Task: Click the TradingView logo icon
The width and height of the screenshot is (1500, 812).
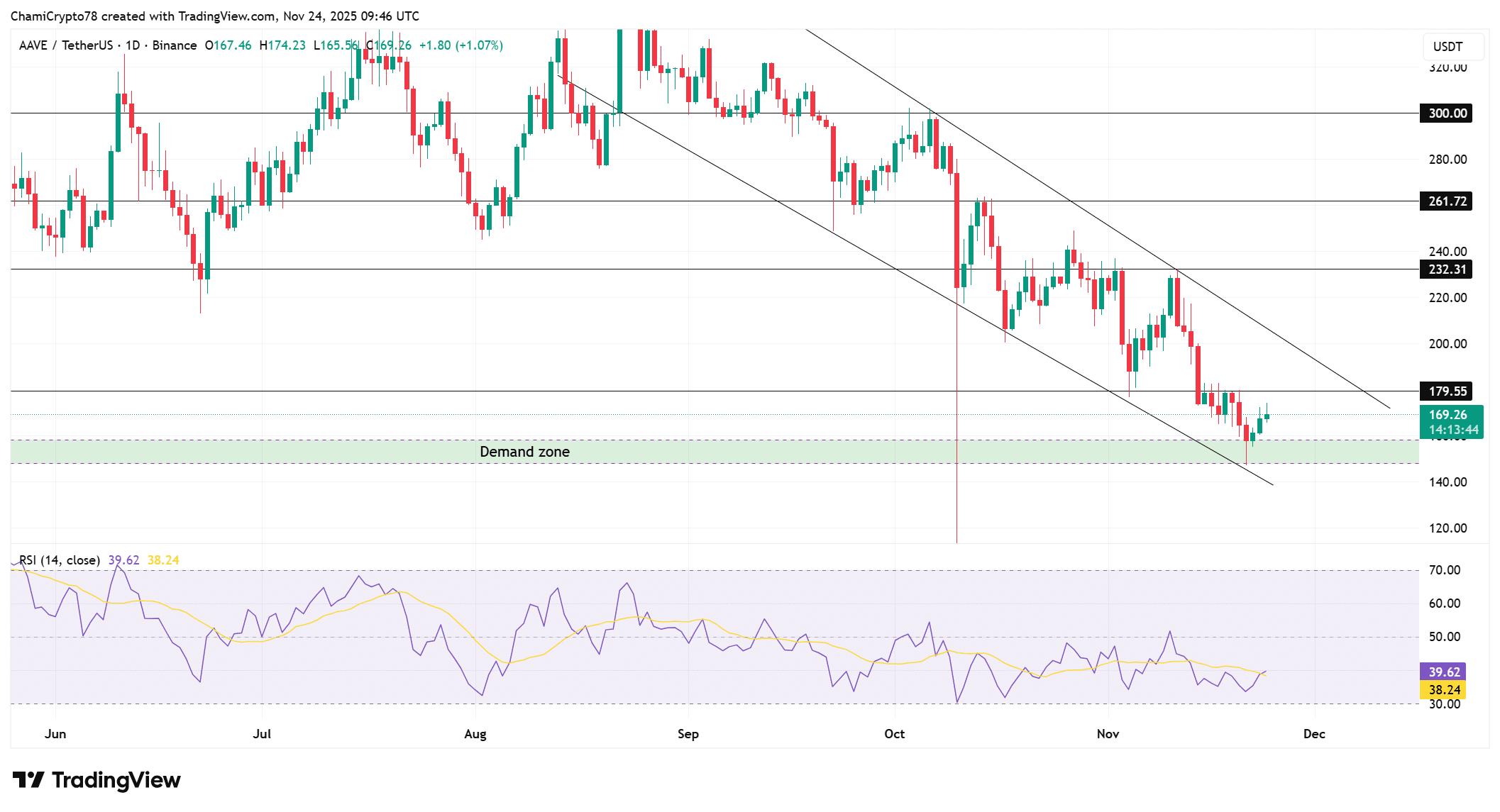Action: 28,780
